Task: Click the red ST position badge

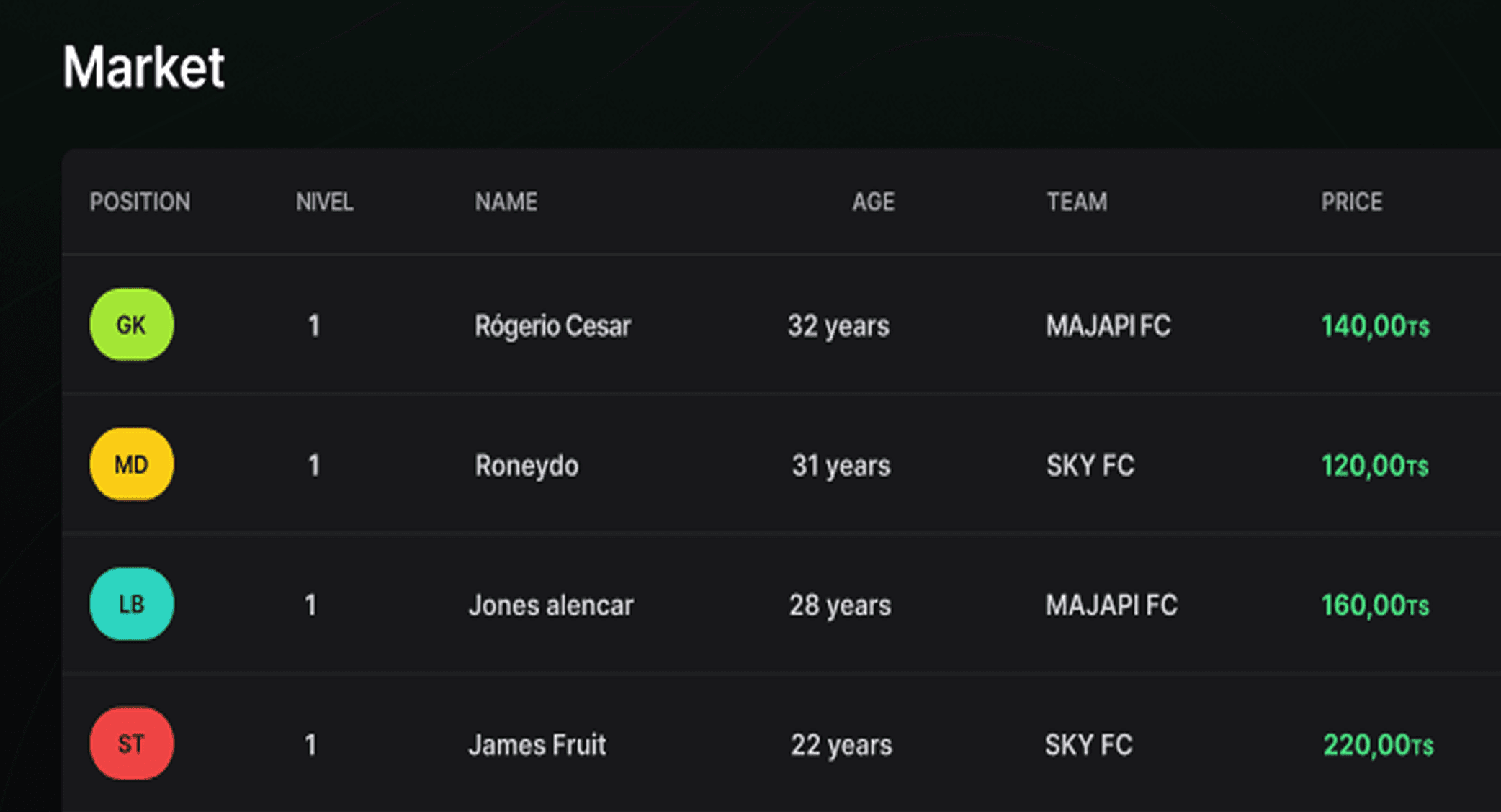Action: tap(132, 744)
